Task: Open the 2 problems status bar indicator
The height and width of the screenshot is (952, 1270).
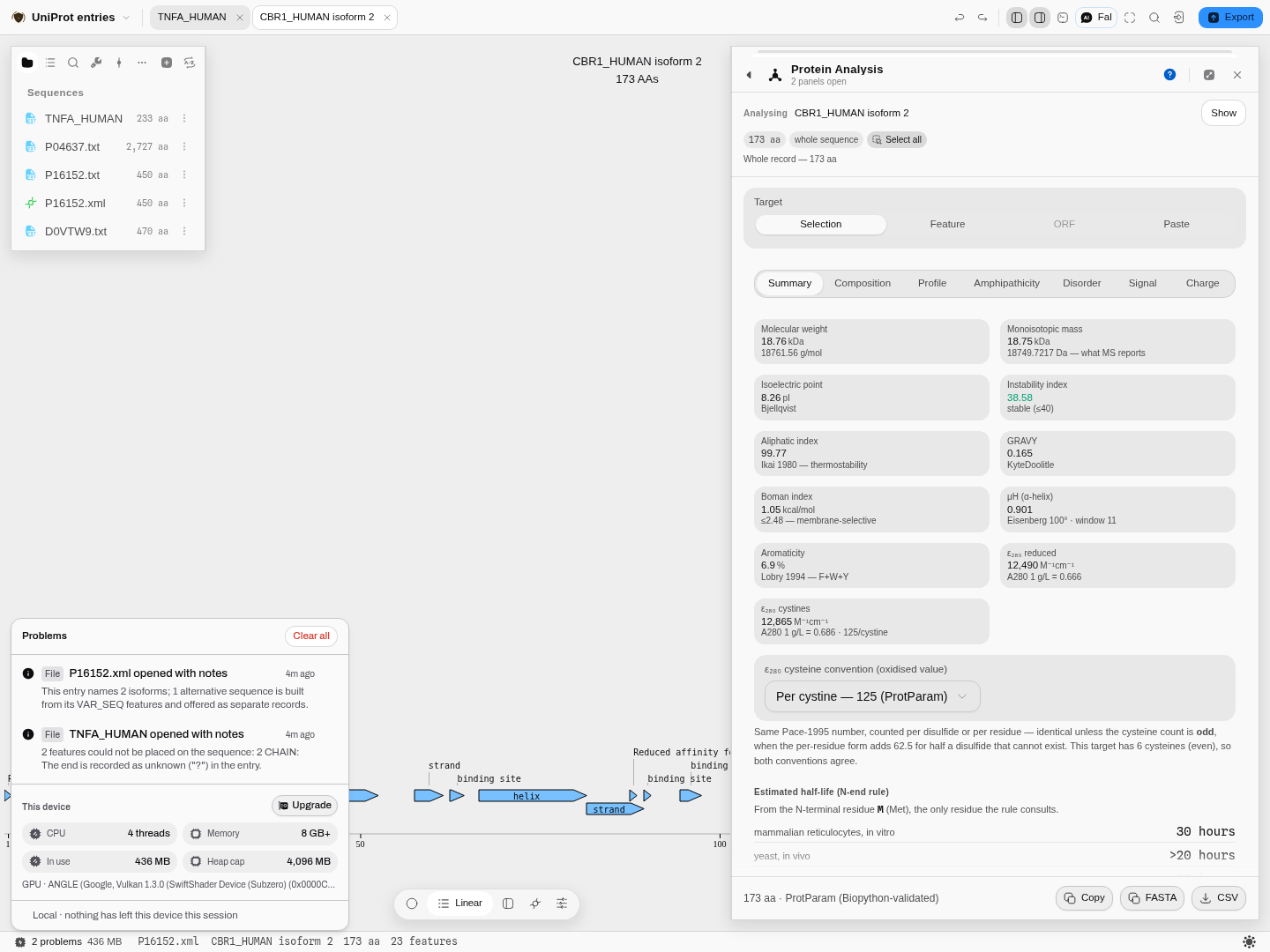Action: coord(49,941)
